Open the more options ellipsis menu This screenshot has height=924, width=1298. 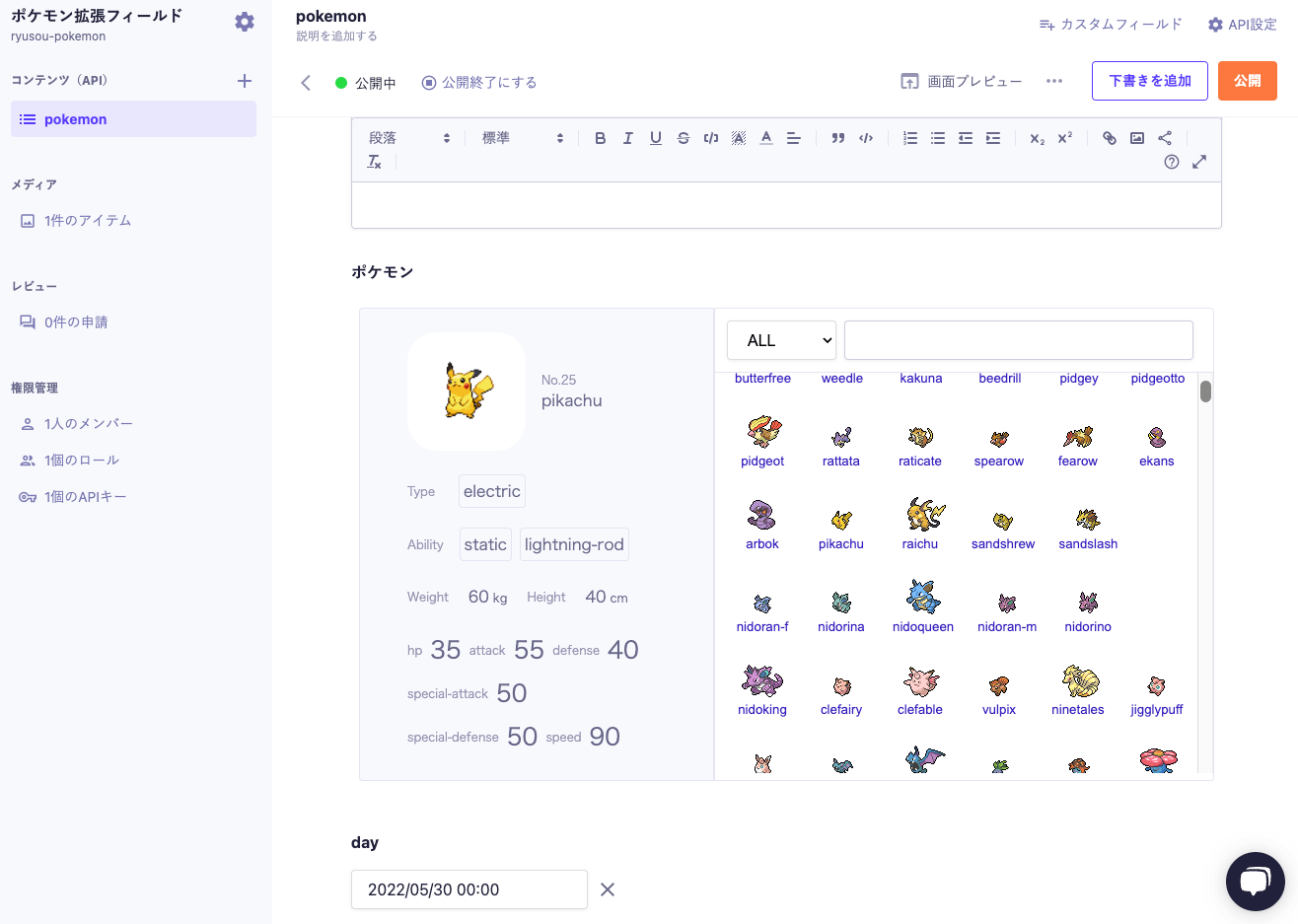pyautogui.click(x=1054, y=81)
